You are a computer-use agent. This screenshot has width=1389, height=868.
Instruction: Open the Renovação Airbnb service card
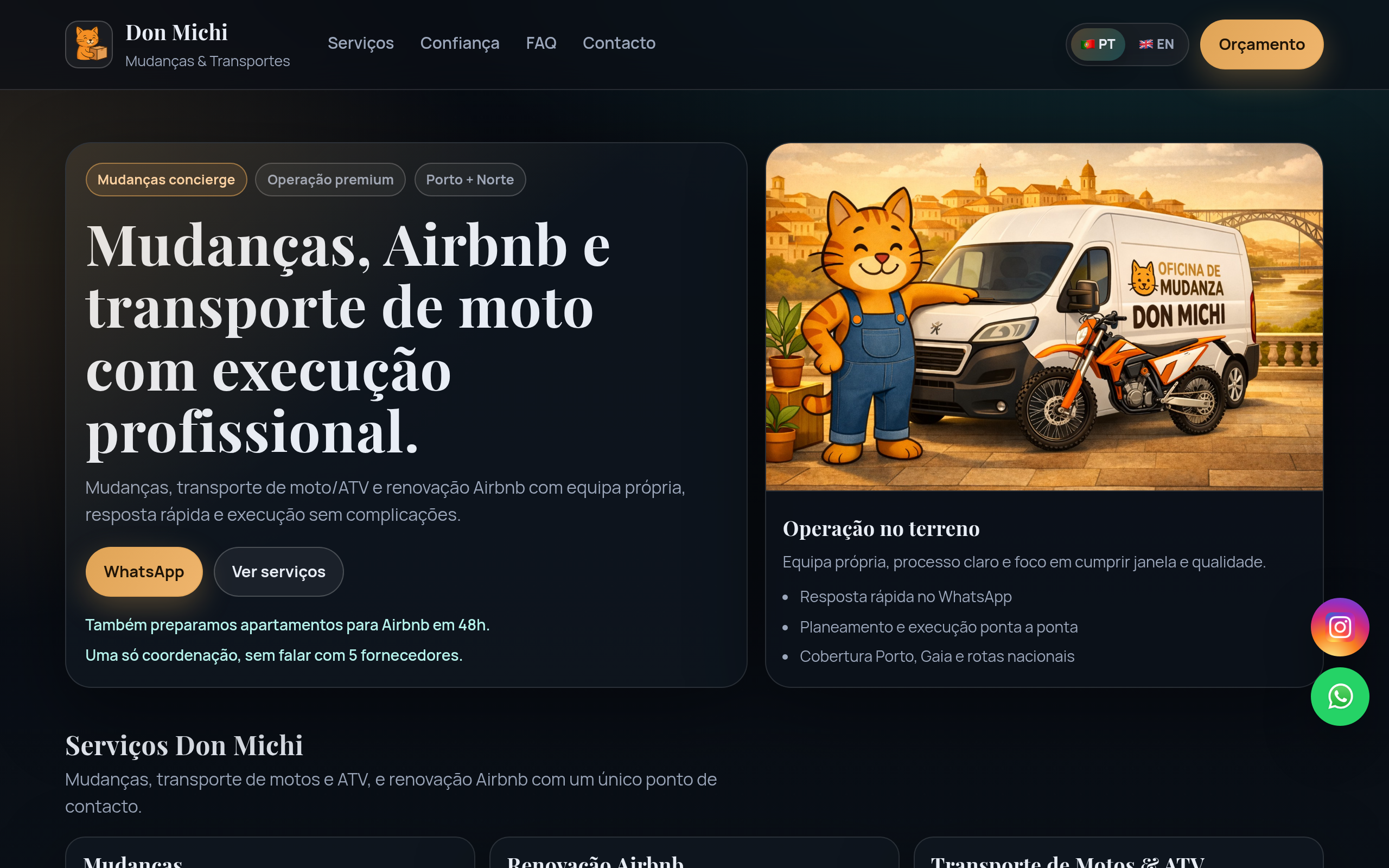pyautogui.click(x=694, y=852)
